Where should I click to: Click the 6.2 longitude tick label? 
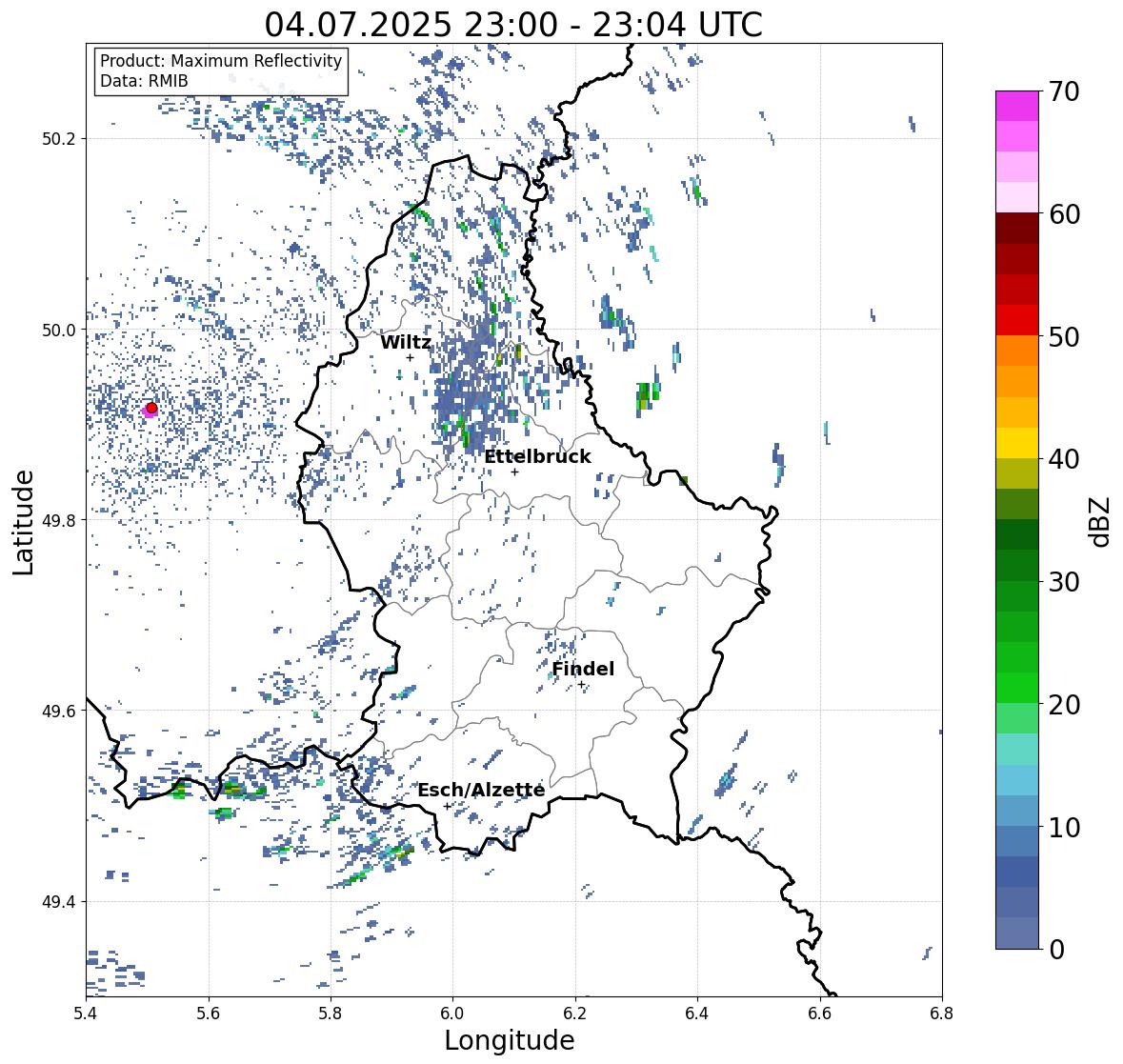tap(575, 1014)
